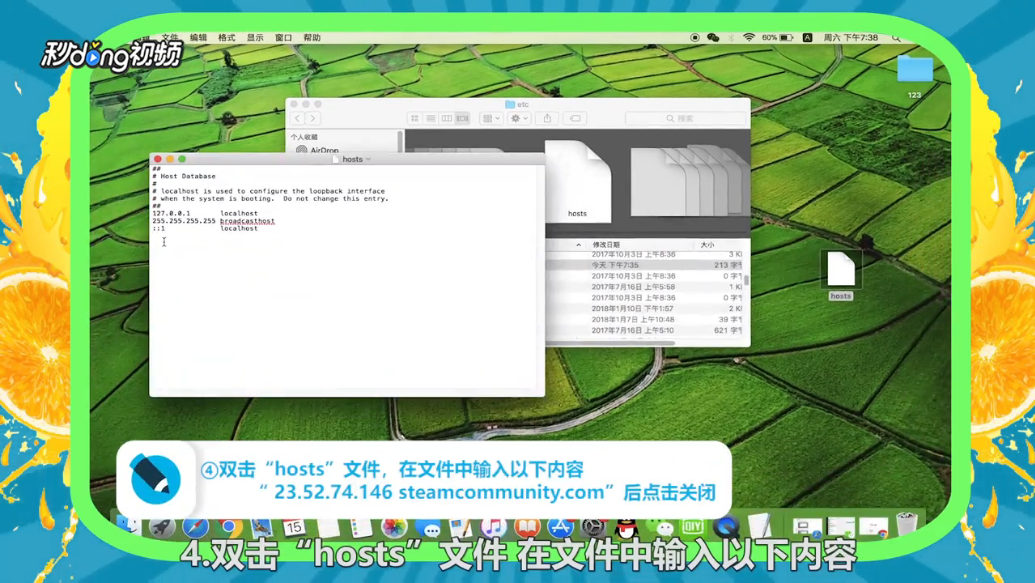
Task: Open WeChat from the Dock
Action: point(659,527)
